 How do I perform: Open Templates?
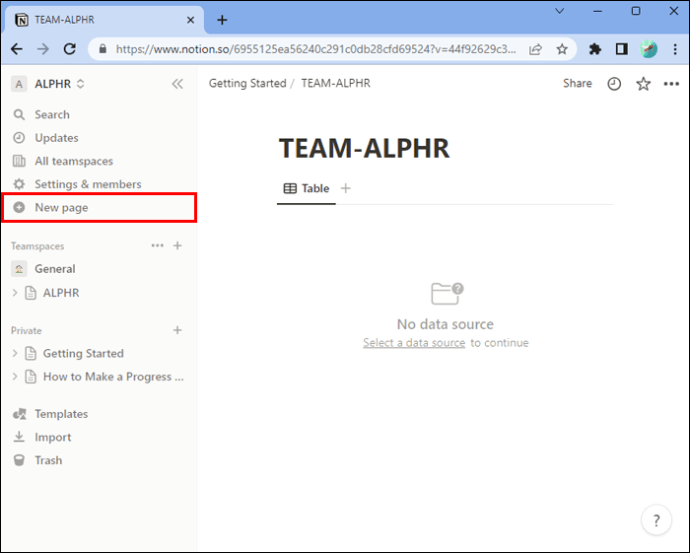99,414
